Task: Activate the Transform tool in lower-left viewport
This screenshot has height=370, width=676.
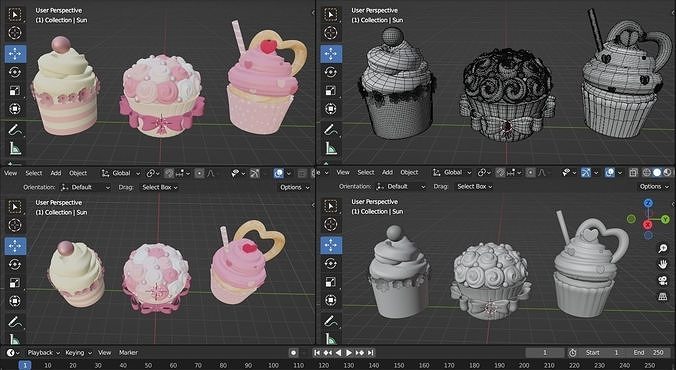Action: pyautogui.click(x=15, y=301)
